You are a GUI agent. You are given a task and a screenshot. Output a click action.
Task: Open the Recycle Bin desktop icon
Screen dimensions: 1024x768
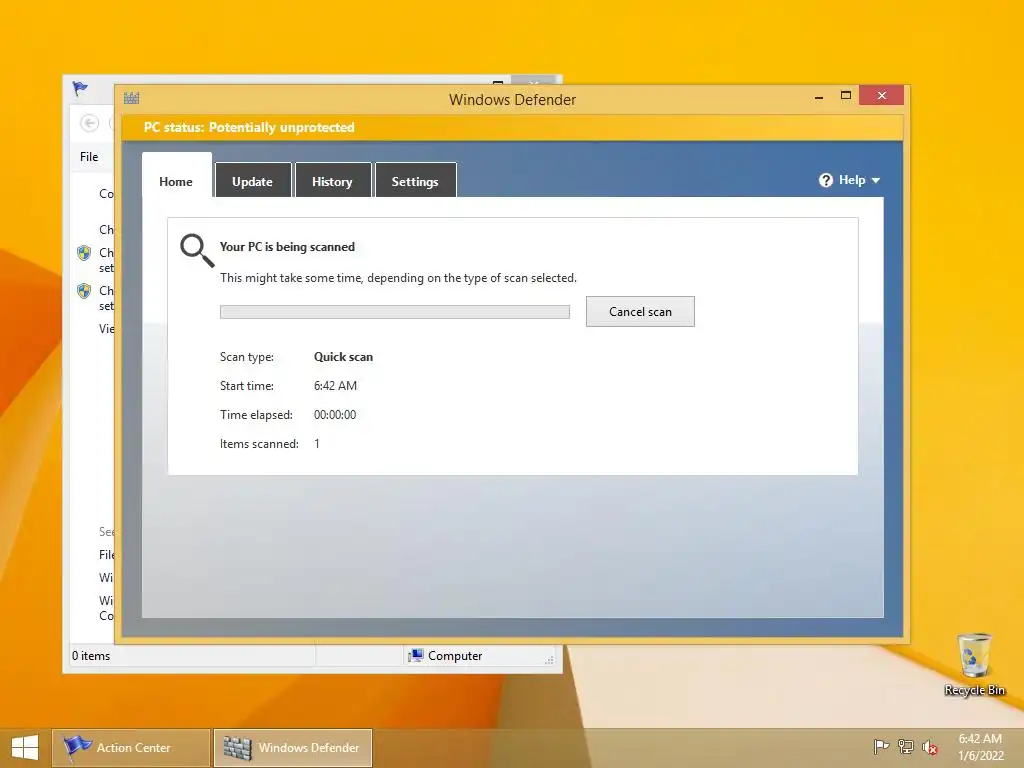[974, 664]
